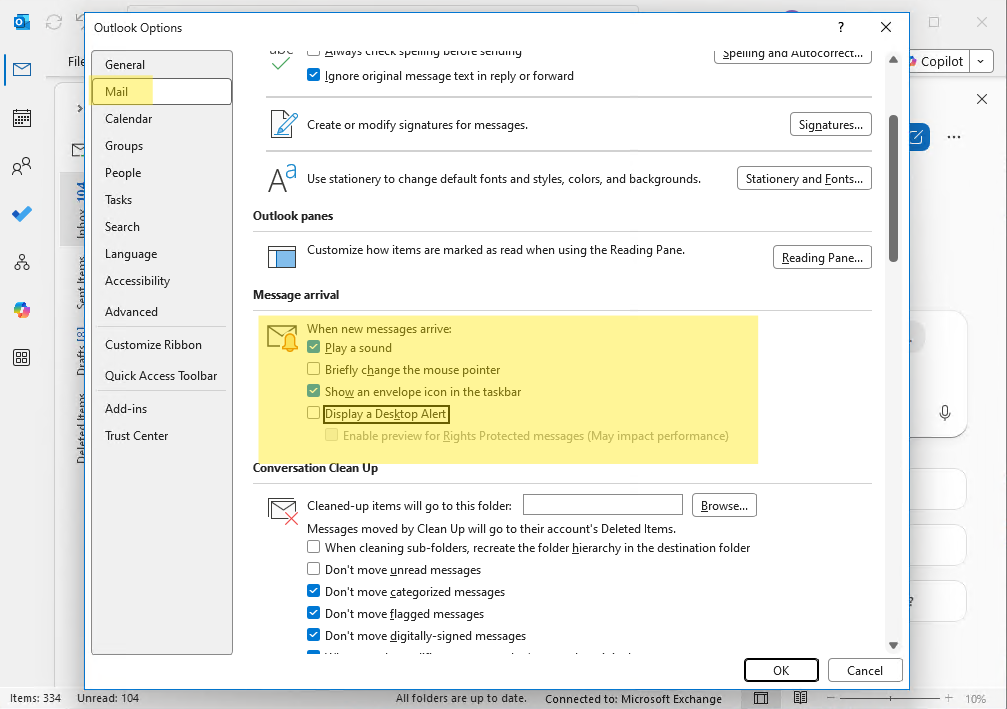Expand the Copilot dropdown arrow
The width and height of the screenshot is (1007, 709).
click(x=981, y=61)
